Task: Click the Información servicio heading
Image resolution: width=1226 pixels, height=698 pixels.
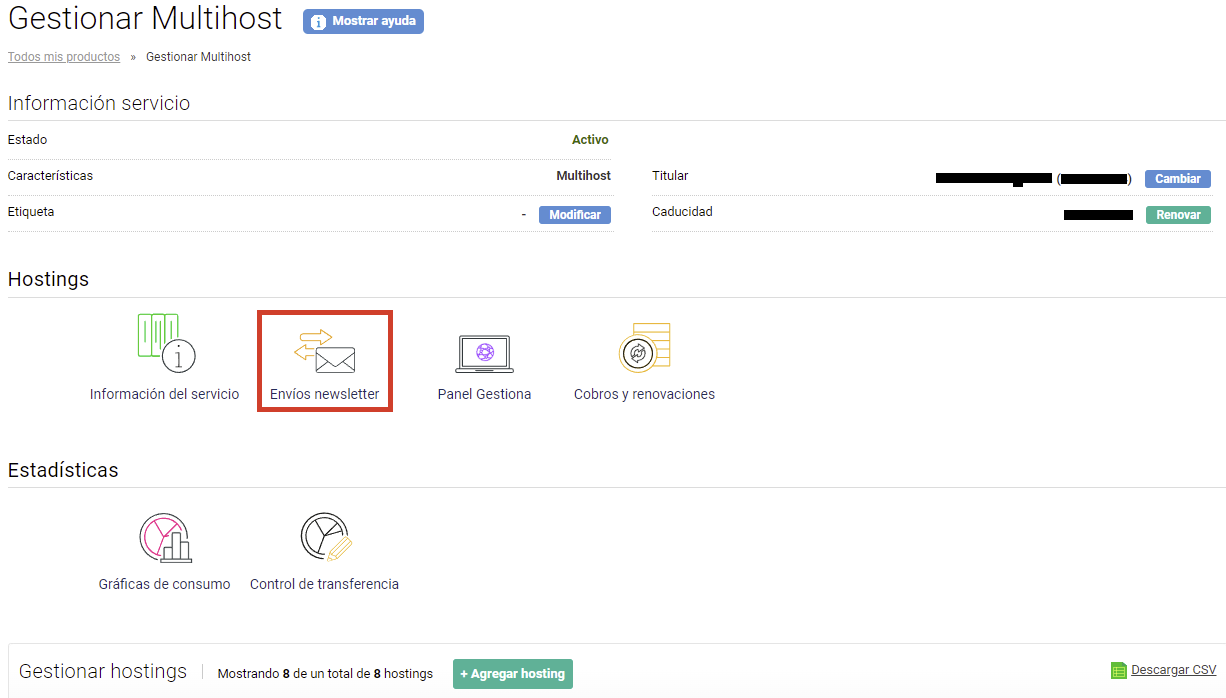Action: point(99,104)
